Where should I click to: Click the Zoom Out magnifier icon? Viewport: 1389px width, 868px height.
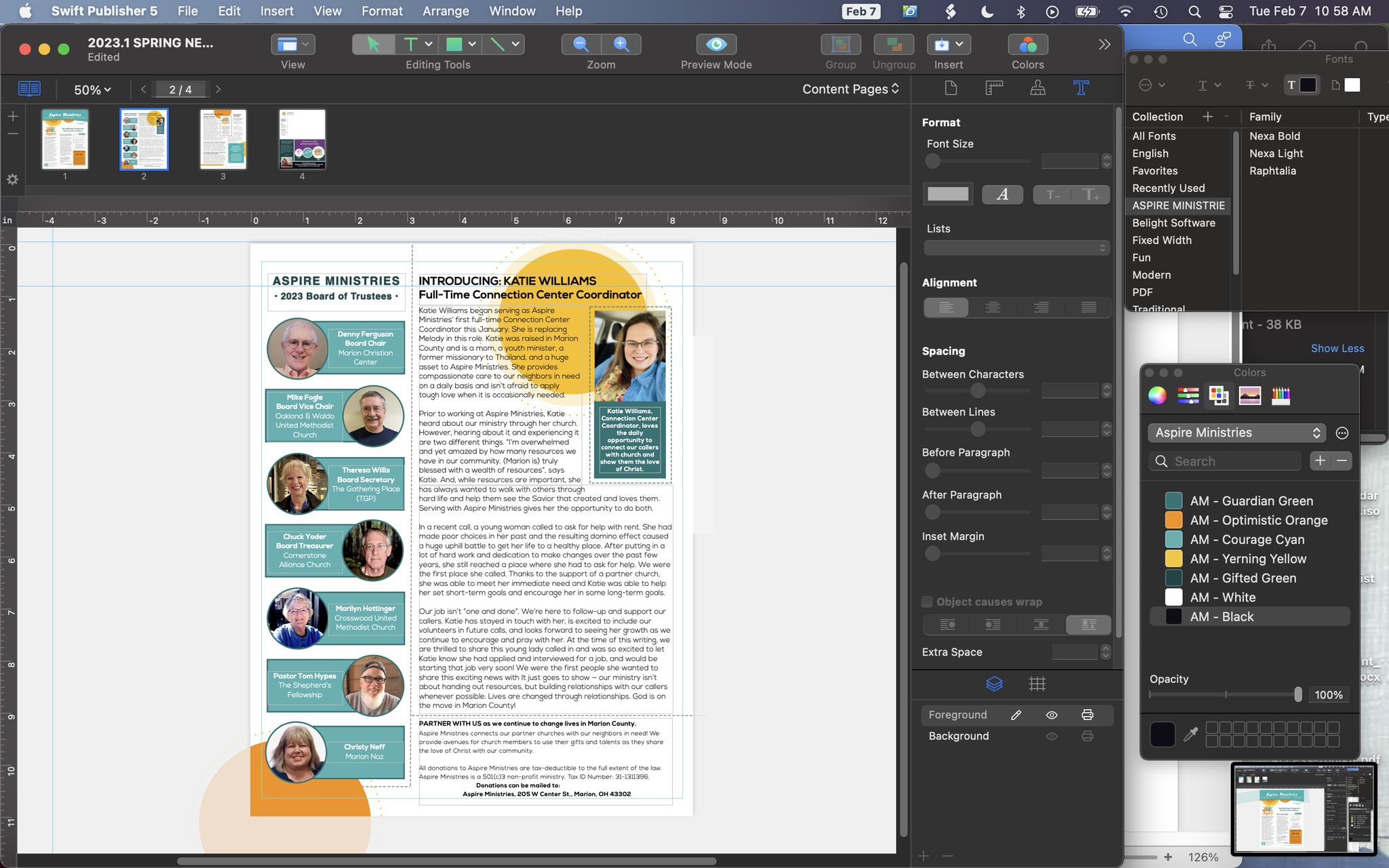581,44
